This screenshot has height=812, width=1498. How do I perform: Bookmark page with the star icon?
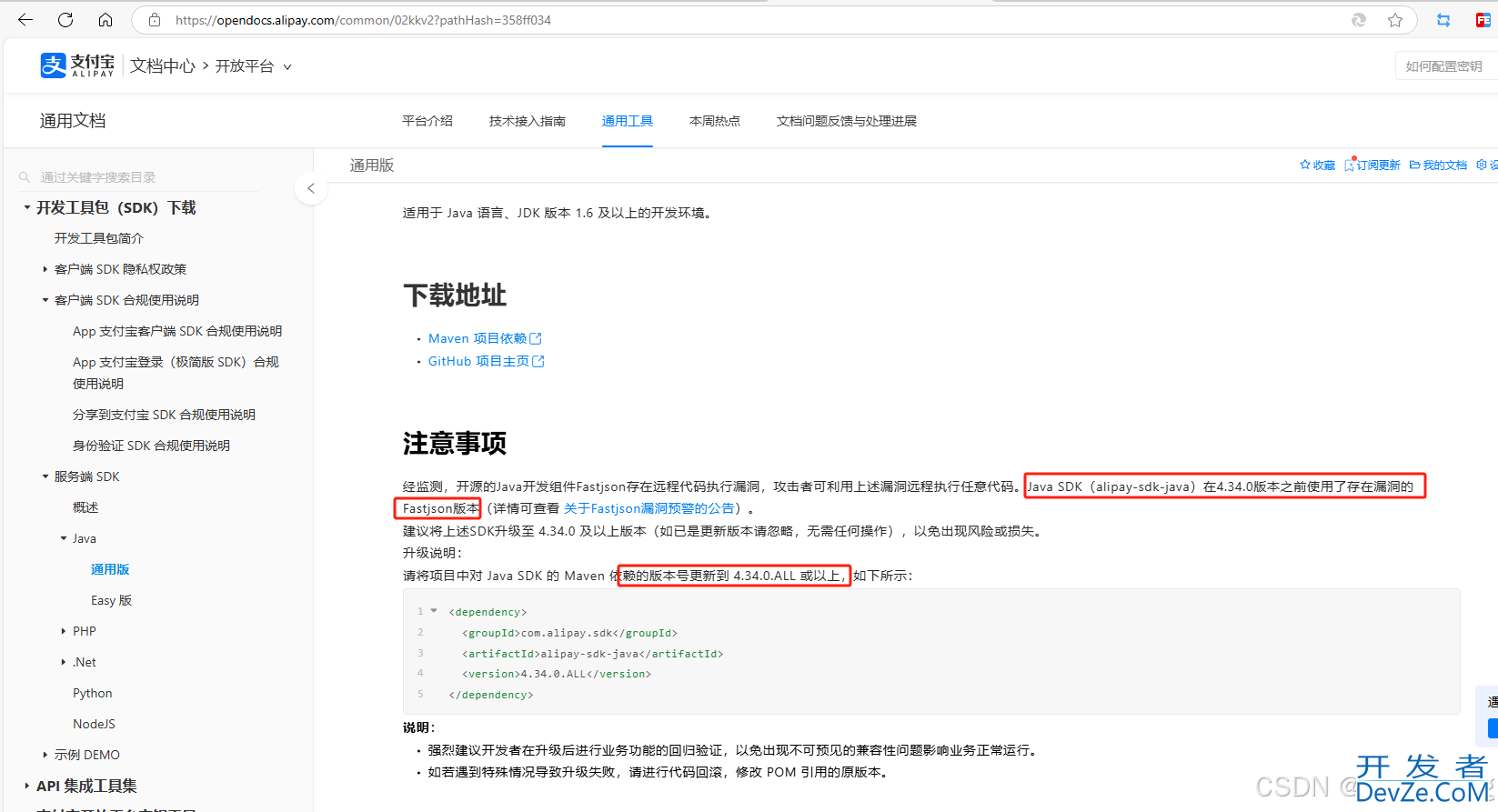click(x=1395, y=20)
